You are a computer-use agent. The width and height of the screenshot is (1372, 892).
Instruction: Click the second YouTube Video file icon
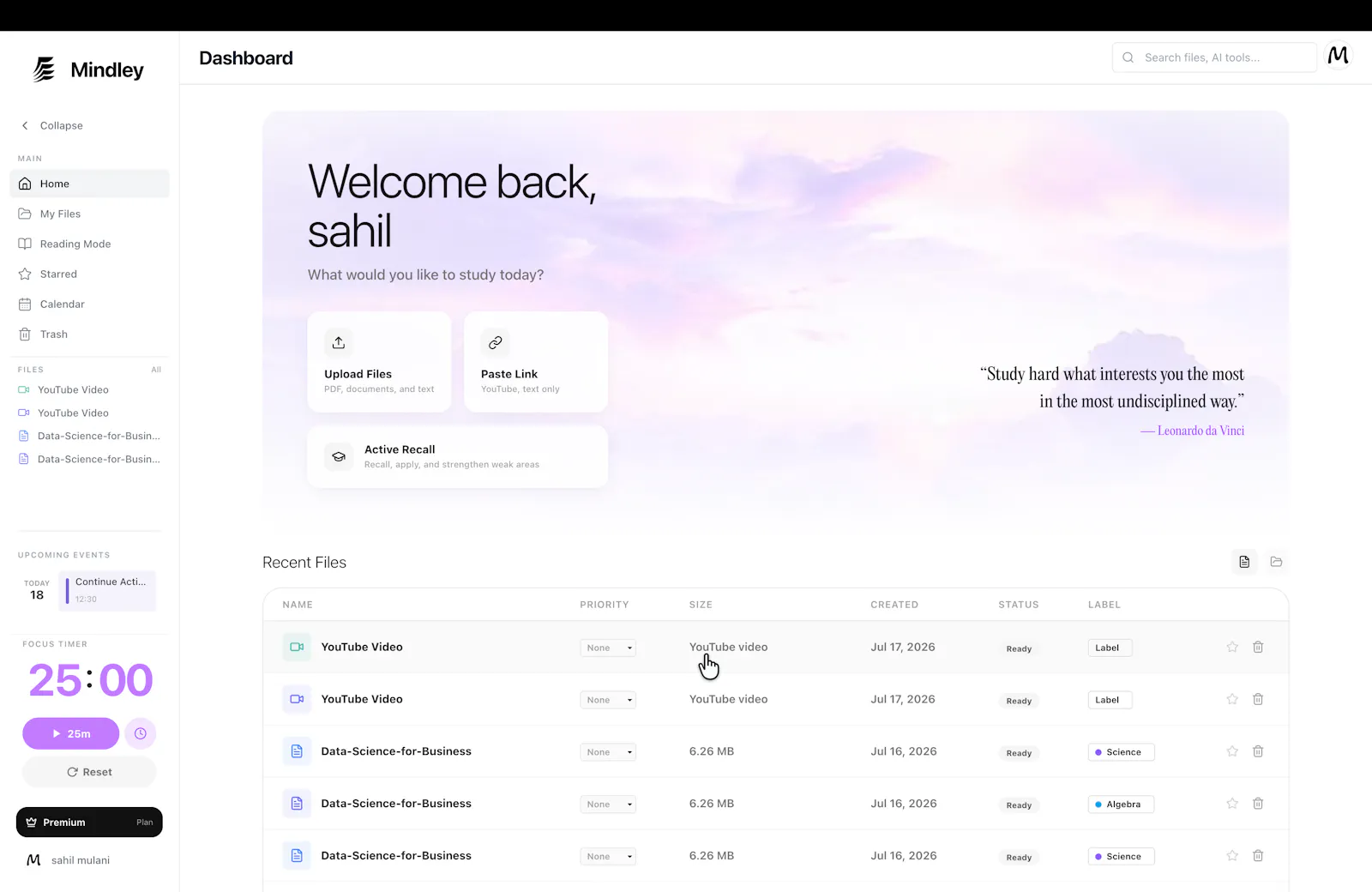pyautogui.click(x=297, y=699)
